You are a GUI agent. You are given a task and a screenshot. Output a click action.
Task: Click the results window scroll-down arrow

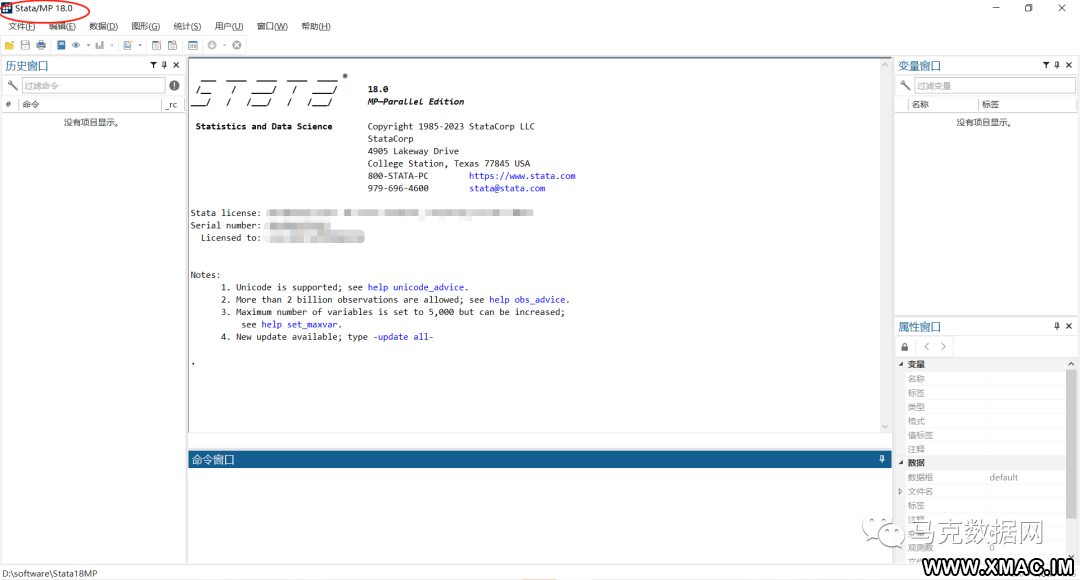885,426
